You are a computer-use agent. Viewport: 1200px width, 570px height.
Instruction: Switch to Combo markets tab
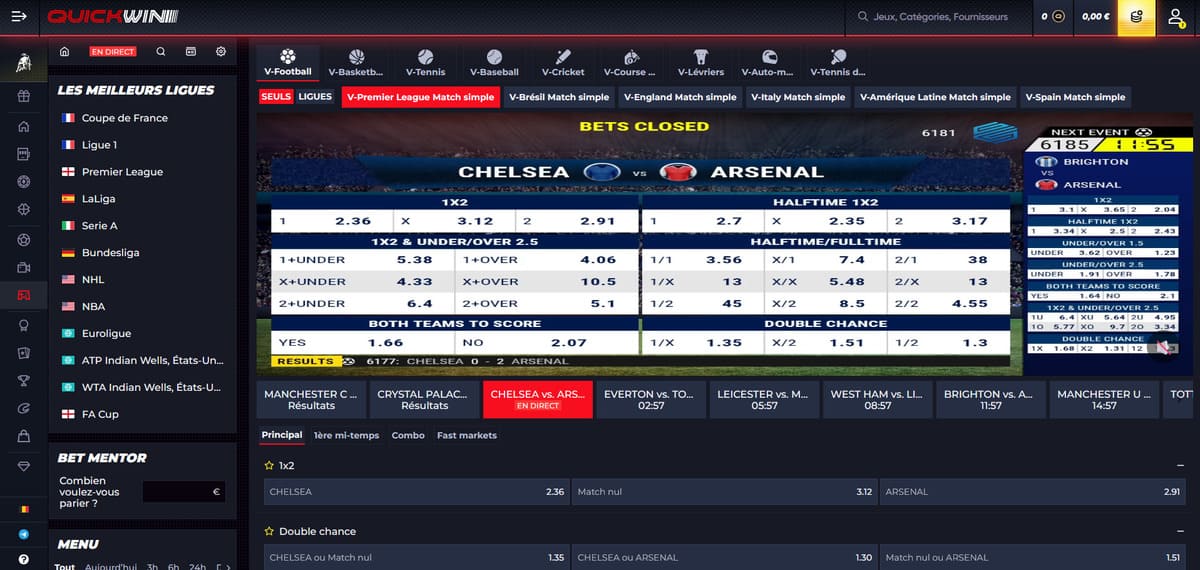click(408, 435)
